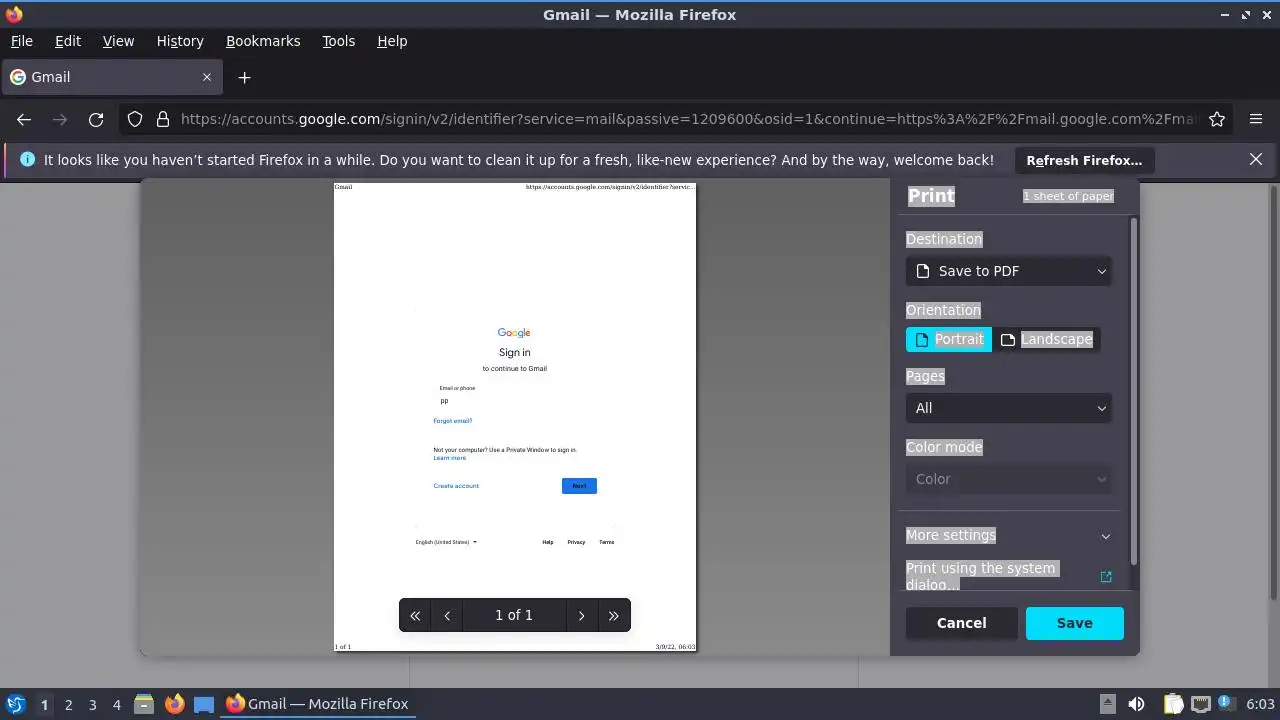Screen dimensions: 1280x720
Task: Open the Lubuntu start menu icon
Action: coord(15,704)
